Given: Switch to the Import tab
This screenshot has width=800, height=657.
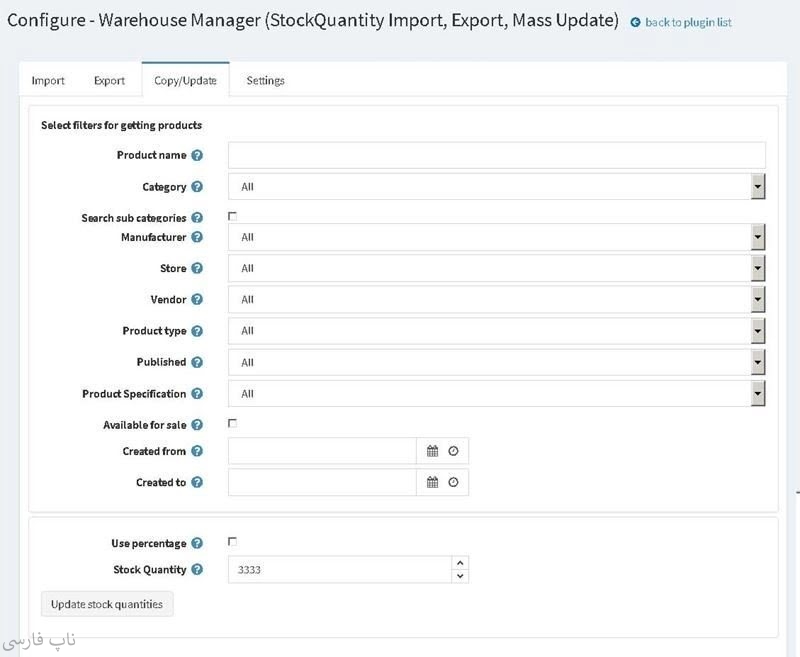Looking at the screenshot, I should tap(48, 81).
